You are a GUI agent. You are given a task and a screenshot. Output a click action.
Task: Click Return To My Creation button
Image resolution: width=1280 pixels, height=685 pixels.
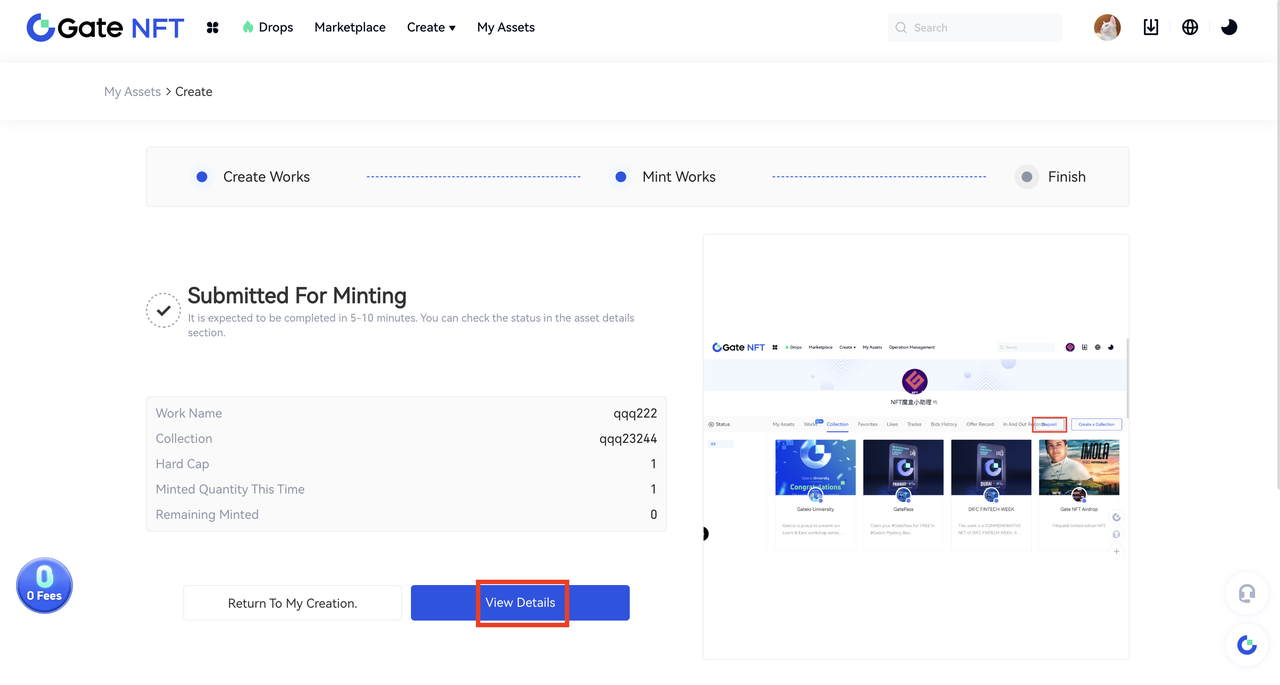292,603
